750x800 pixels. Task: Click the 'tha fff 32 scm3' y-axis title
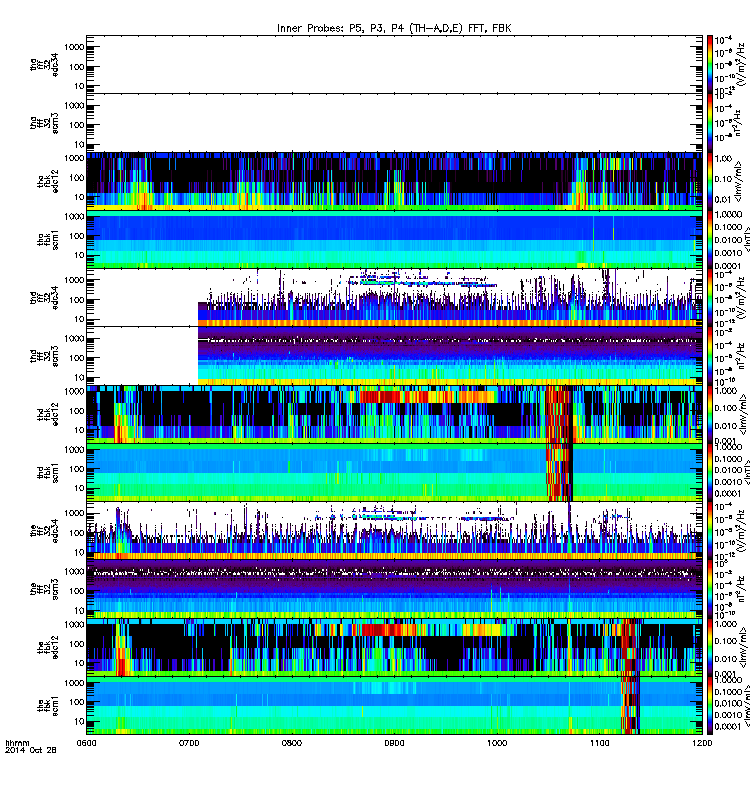[x=44, y=122]
